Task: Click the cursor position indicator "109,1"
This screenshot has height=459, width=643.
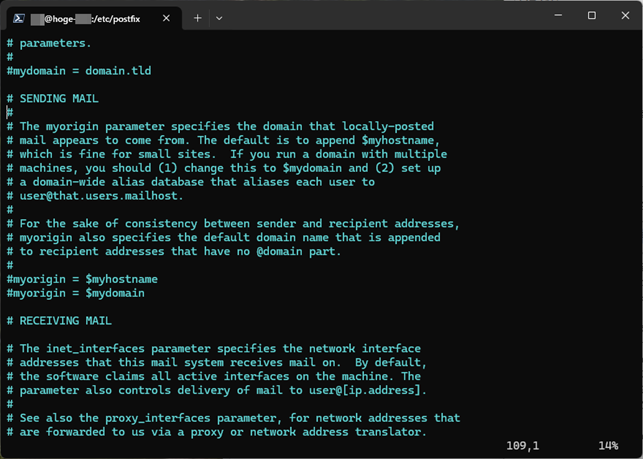Action: (x=522, y=445)
